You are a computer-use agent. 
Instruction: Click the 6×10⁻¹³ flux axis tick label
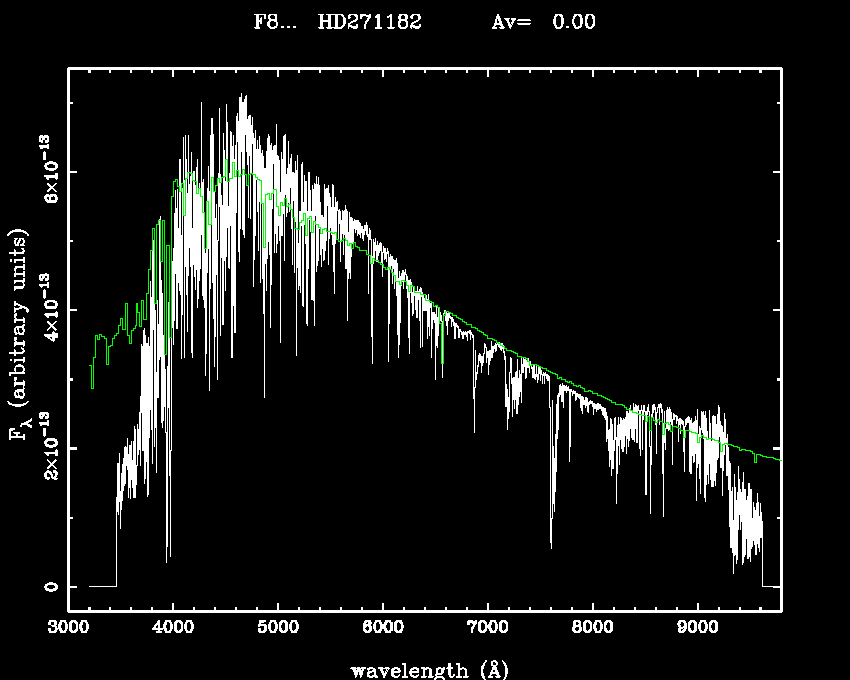coord(49,171)
